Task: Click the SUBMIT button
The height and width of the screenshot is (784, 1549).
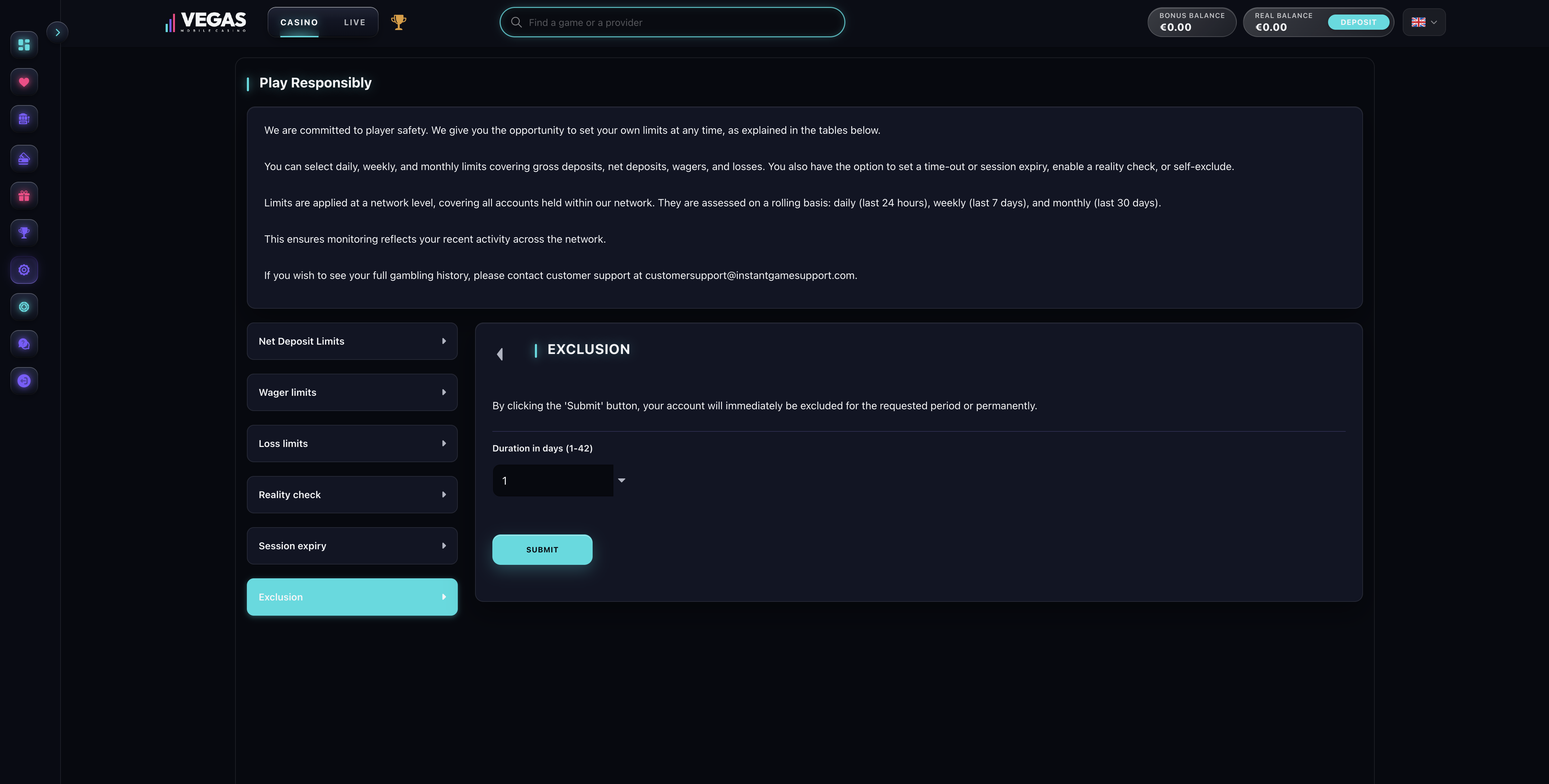Action: coord(542,550)
